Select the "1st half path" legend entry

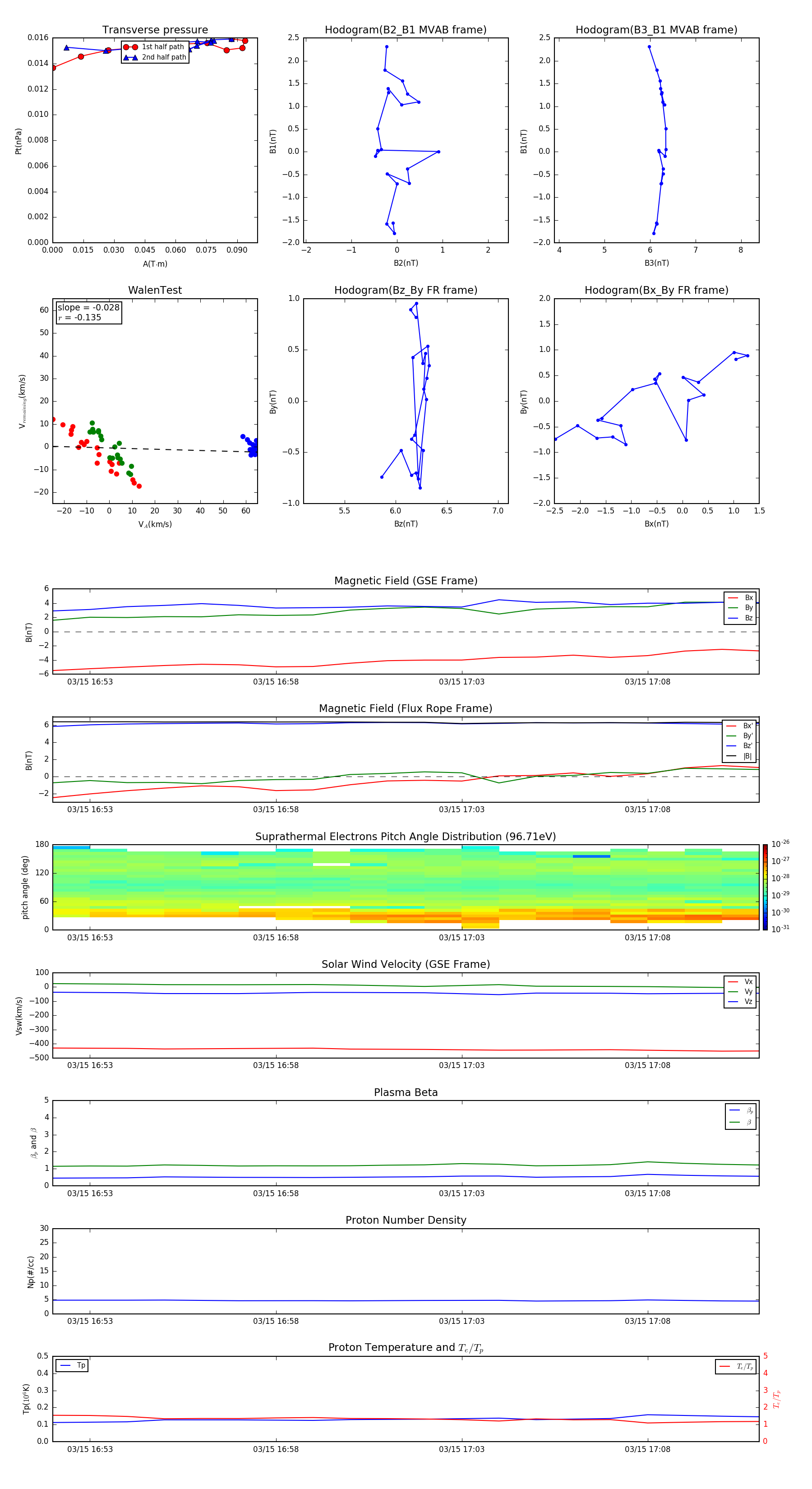pos(154,47)
